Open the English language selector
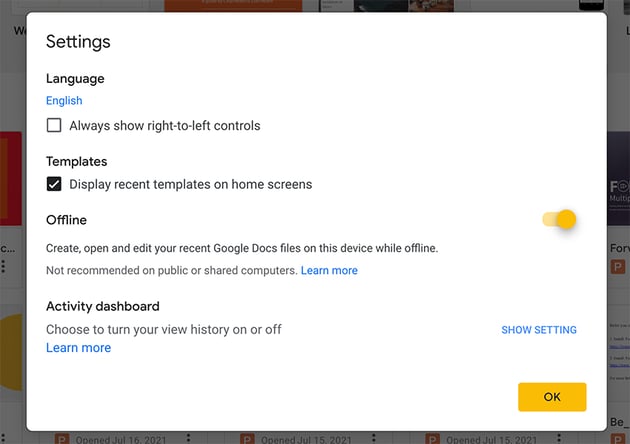 click(x=64, y=101)
